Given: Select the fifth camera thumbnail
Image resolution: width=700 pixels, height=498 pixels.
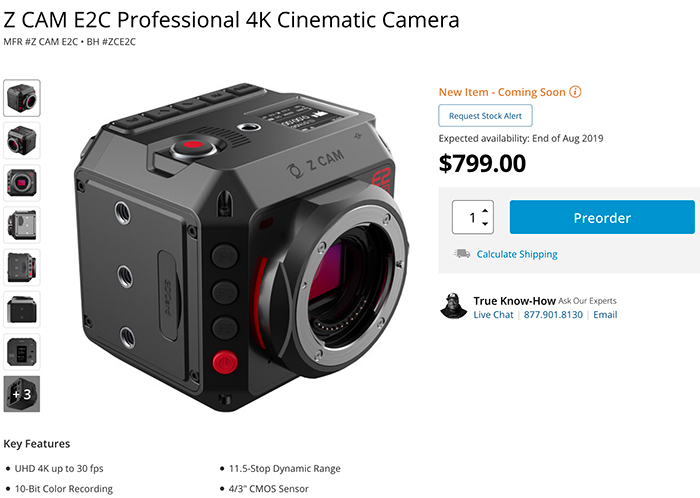Looking at the screenshot, I should pyautogui.click(x=22, y=267).
